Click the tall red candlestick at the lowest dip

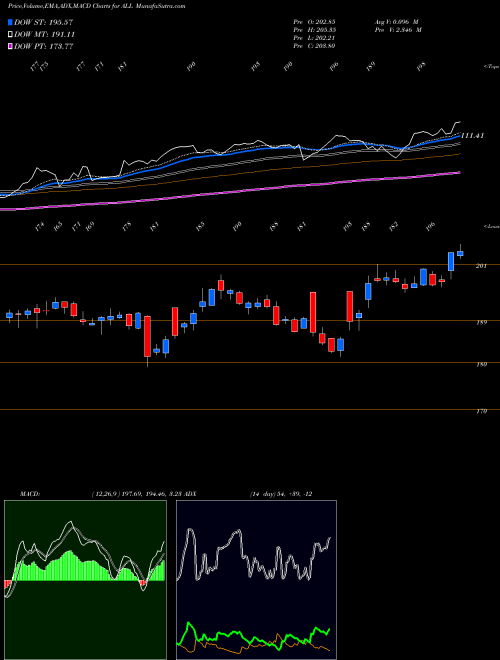147,336
